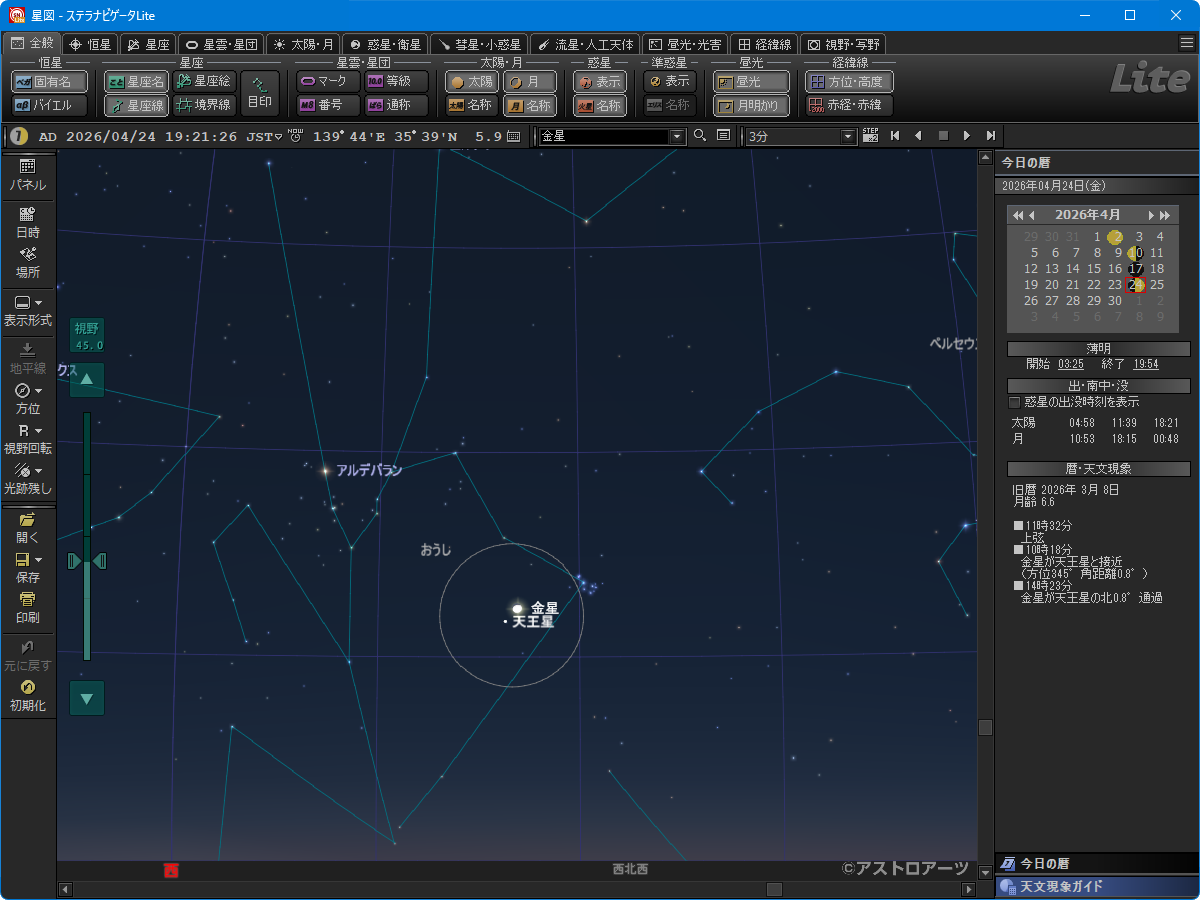The height and width of the screenshot is (900, 1200).
Task: Toggle 星座線 constellation lines
Action: (136, 105)
